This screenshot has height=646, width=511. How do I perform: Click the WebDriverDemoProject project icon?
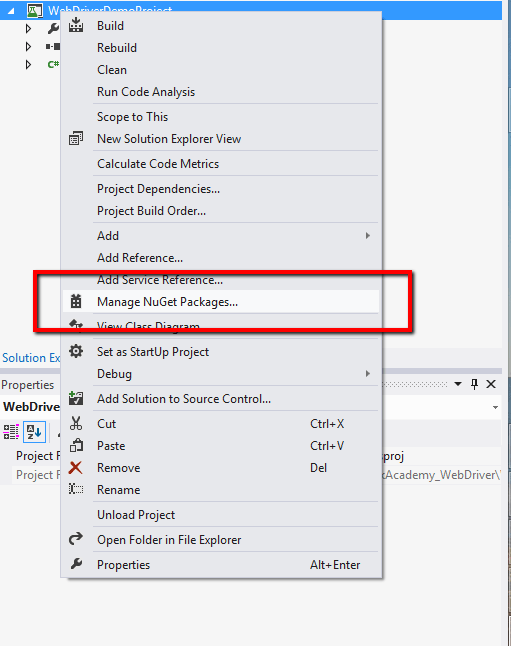[35, 10]
